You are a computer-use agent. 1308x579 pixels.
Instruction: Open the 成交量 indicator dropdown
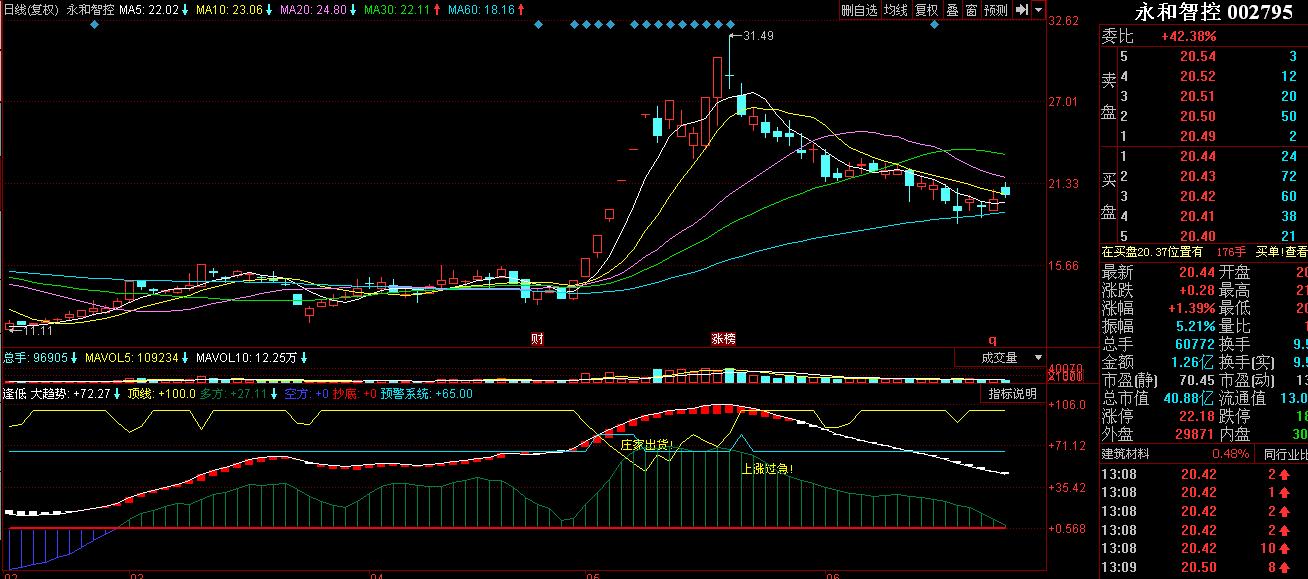pos(1000,357)
